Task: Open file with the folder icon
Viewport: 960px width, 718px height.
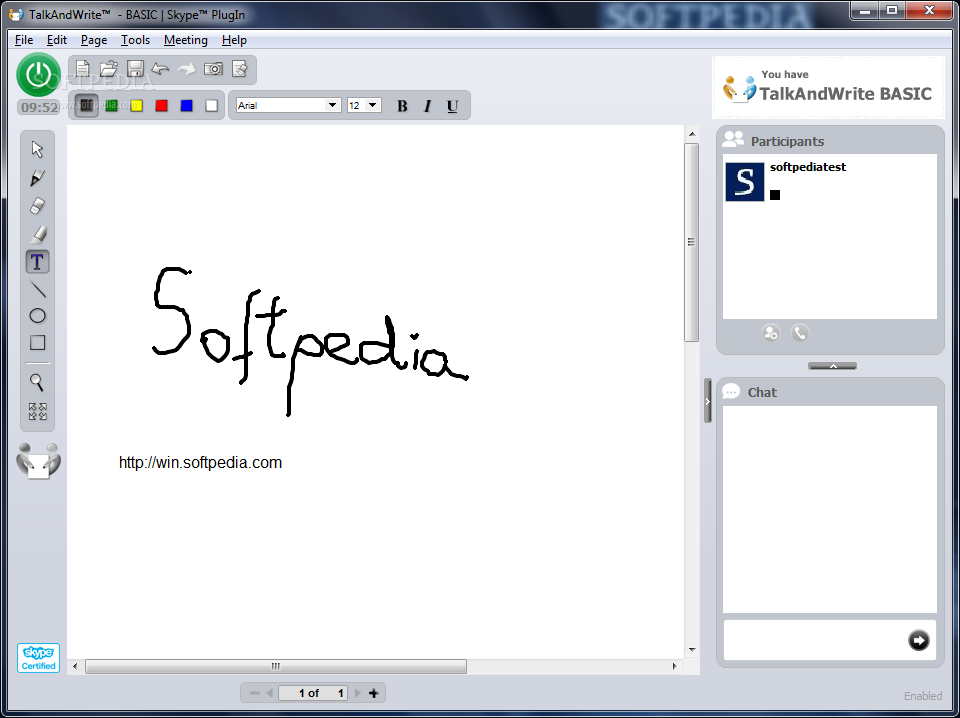Action: click(x=108, y=69)
